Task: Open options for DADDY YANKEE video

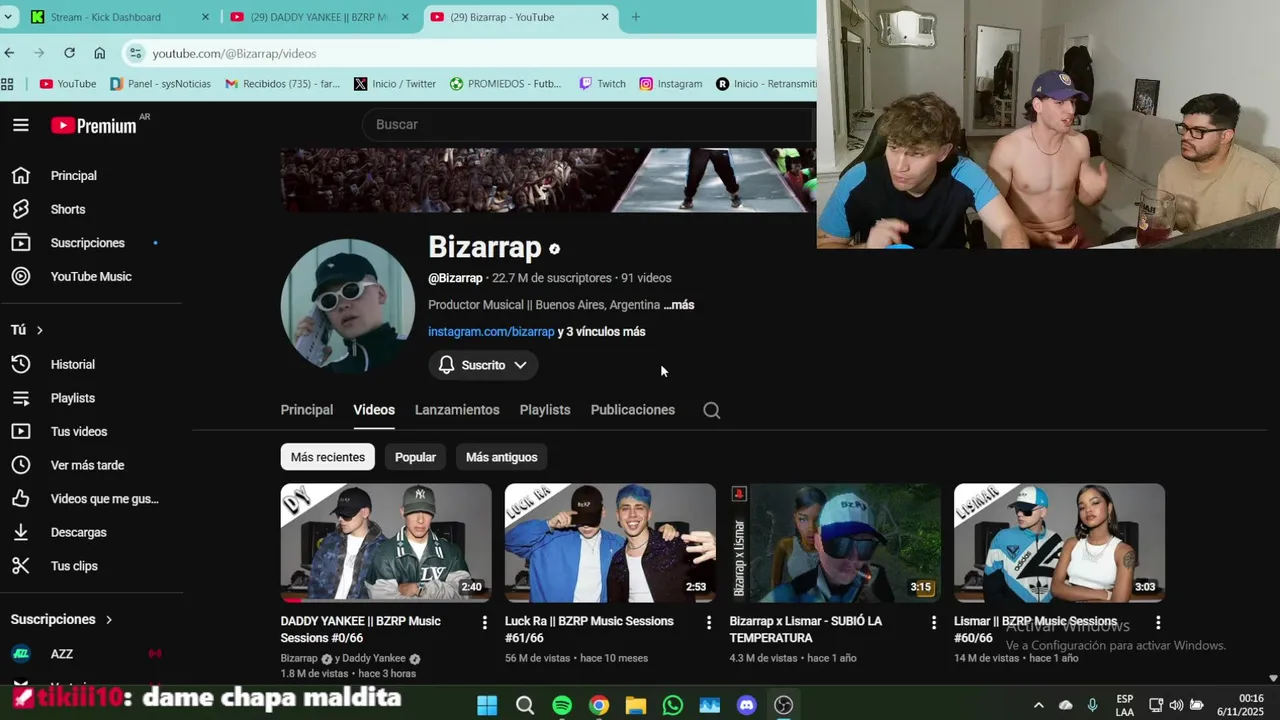Action: 484,622
